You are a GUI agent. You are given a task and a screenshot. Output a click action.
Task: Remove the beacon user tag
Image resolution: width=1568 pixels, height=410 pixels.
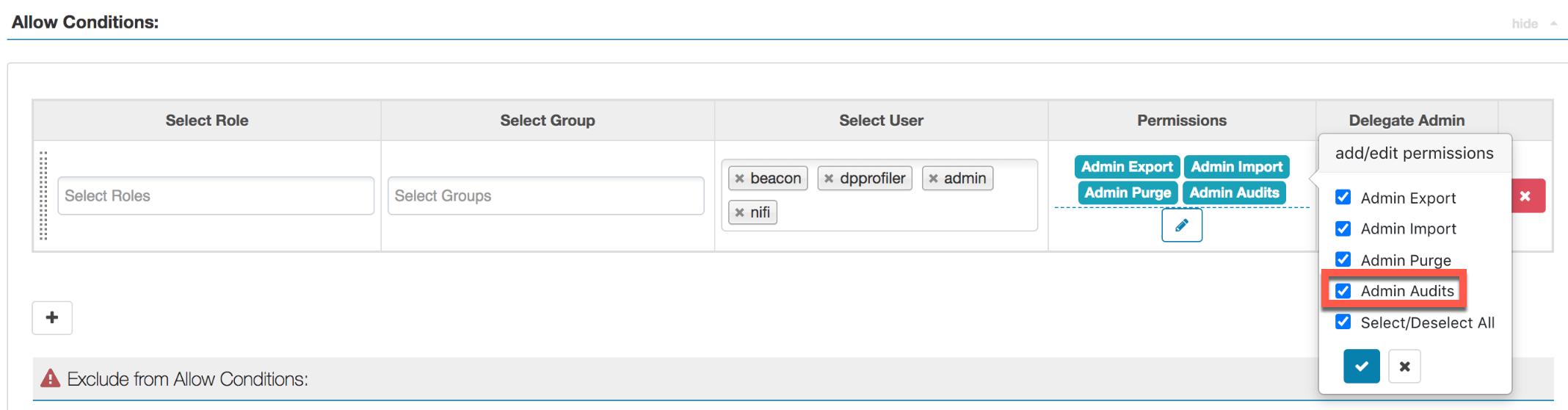pos(740,179)
